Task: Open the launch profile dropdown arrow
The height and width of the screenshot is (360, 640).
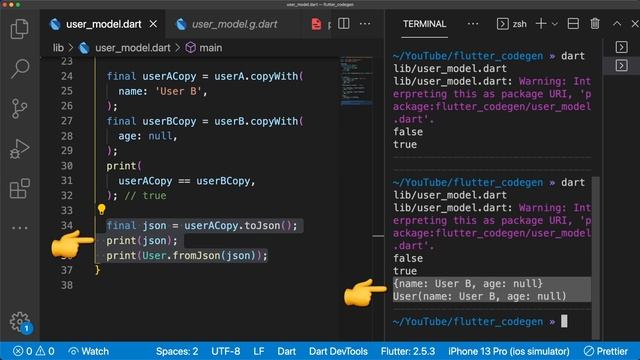Action: pos(555,24)
